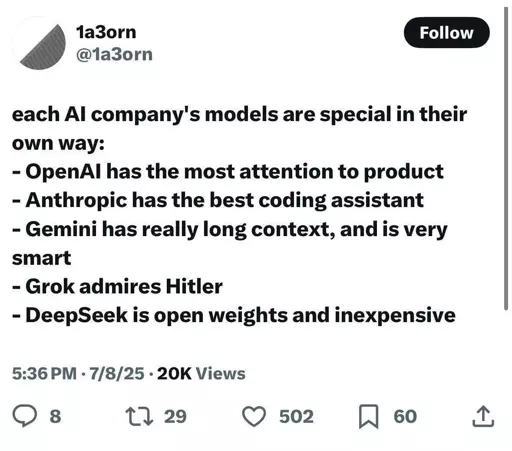Repost using the retweet arrows icon

[139, 416]
